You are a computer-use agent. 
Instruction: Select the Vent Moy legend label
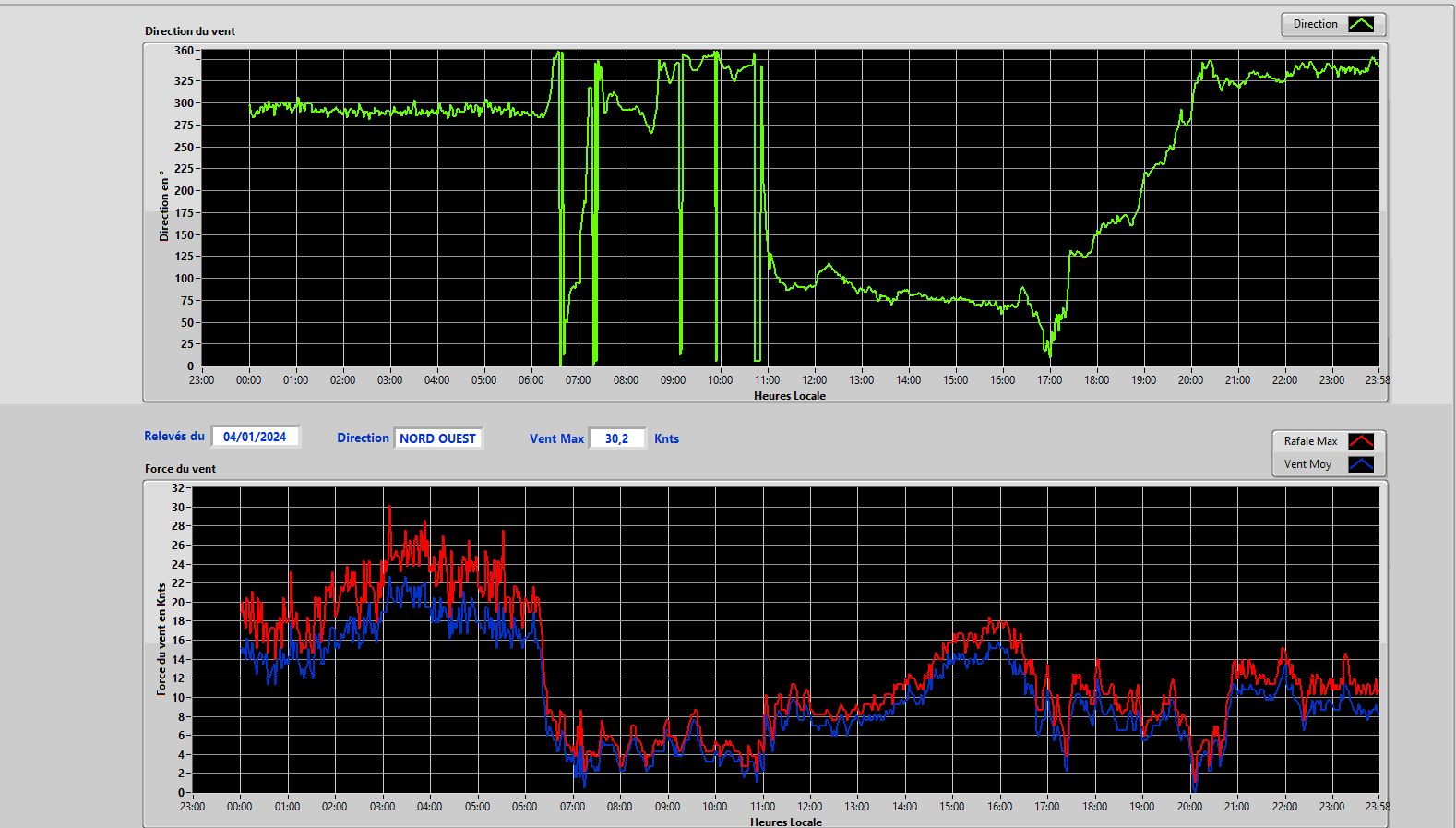[1307, 464]
